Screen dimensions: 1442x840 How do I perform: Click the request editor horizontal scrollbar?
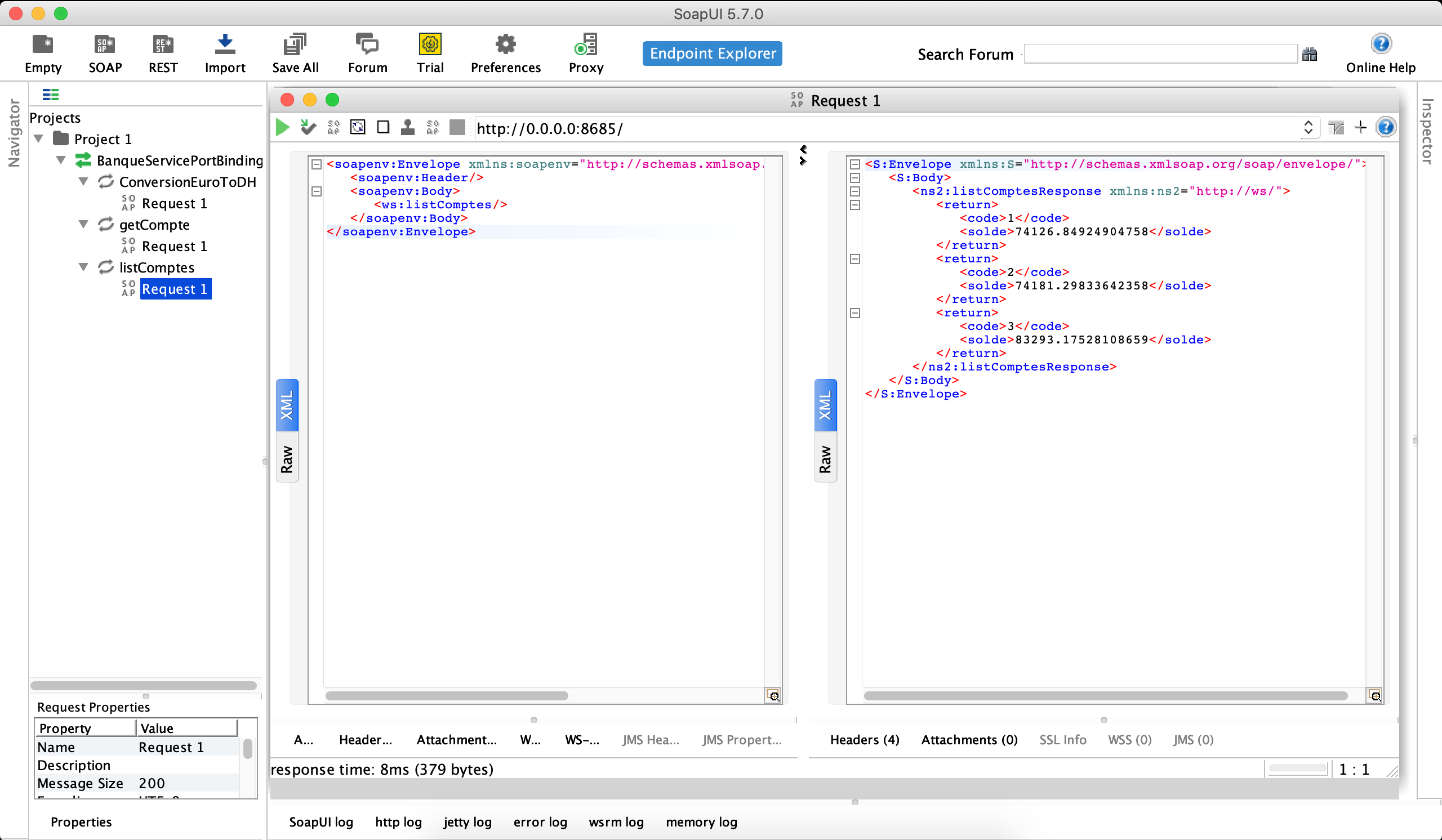click(446, 695)
